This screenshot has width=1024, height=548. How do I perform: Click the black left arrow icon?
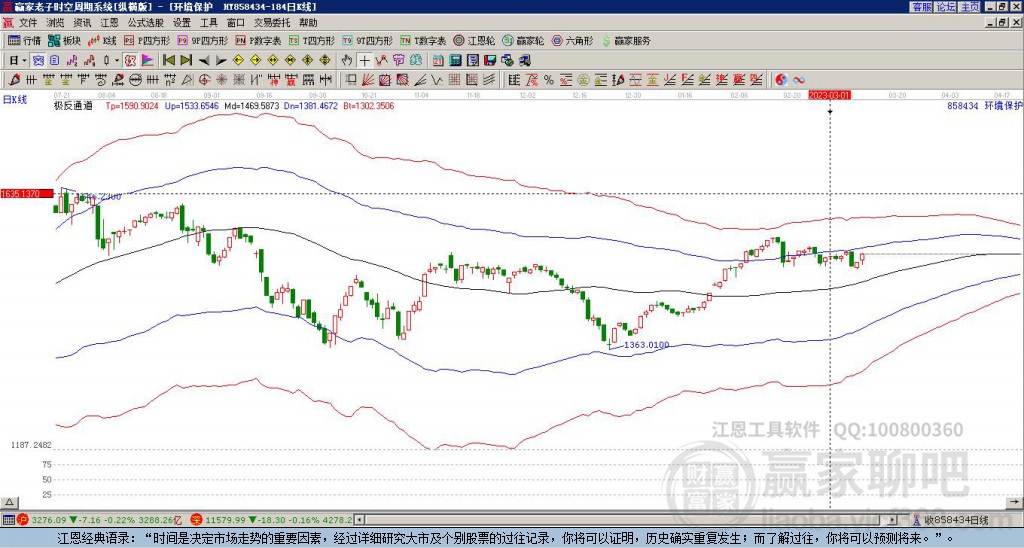coord(204,61)
